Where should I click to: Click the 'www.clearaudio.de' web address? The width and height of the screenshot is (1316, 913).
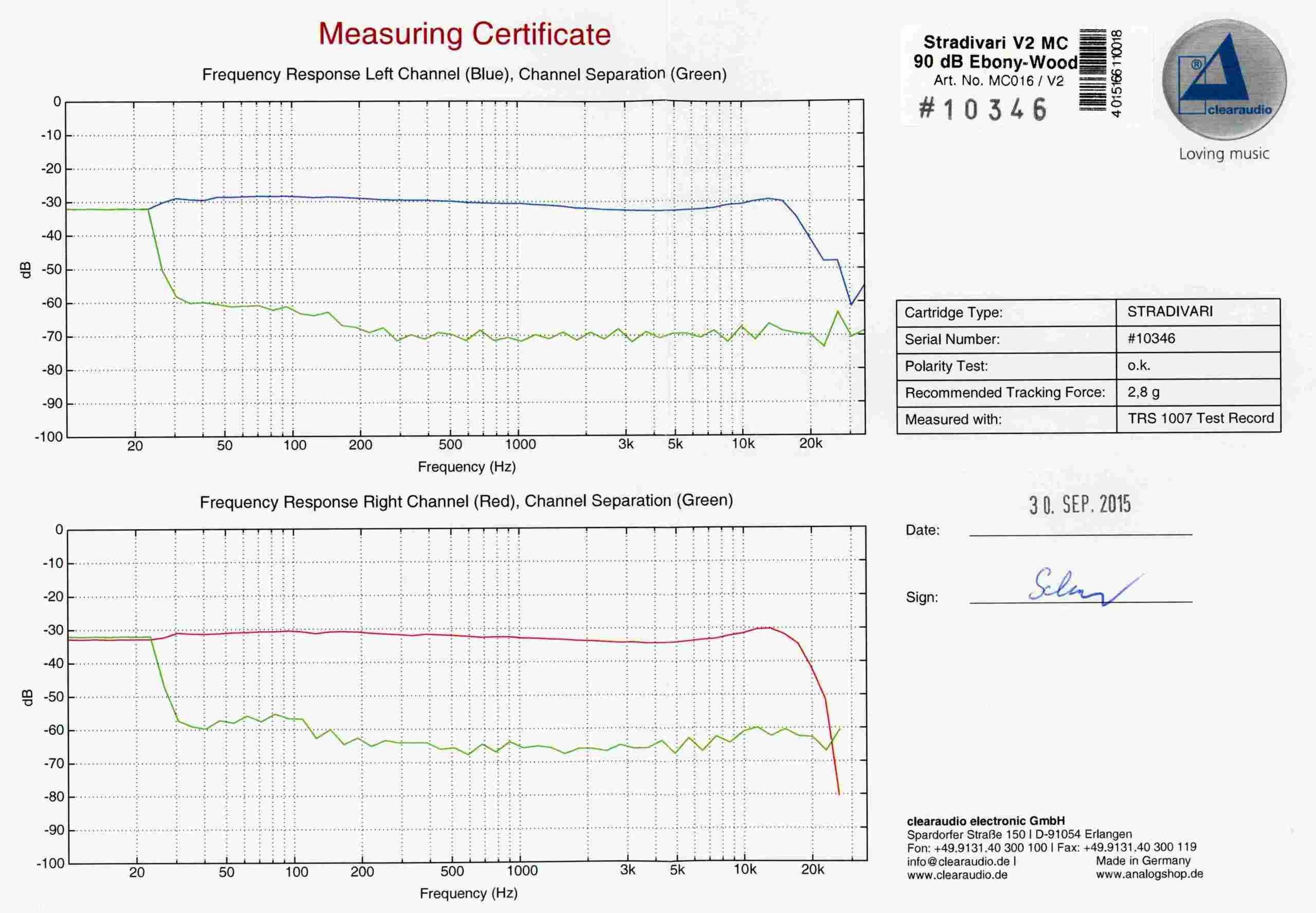click(x=957, y=874)
